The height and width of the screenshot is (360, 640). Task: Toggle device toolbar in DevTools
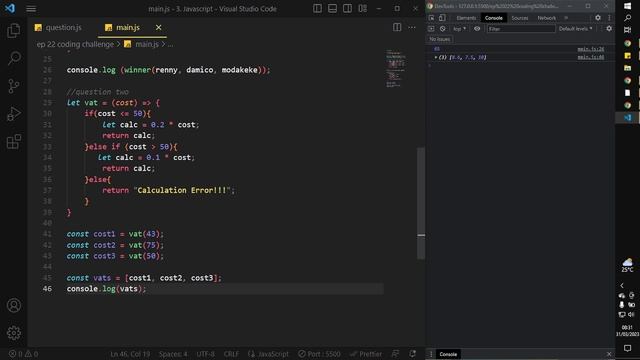(442, 18)
